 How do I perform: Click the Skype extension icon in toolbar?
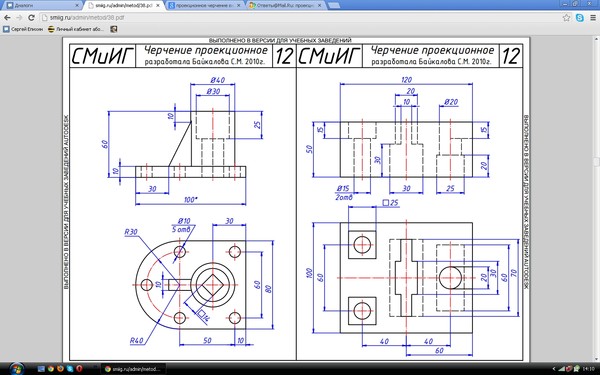580,18
